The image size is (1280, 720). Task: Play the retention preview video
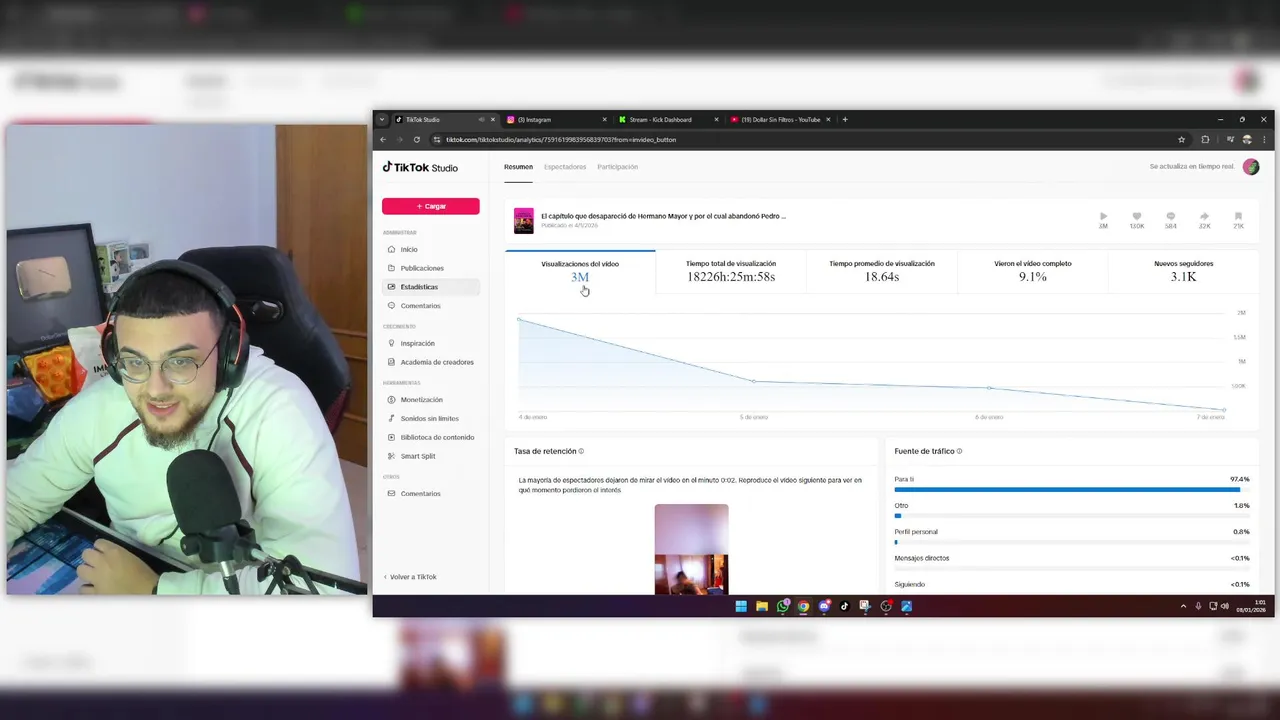[691, 549]
